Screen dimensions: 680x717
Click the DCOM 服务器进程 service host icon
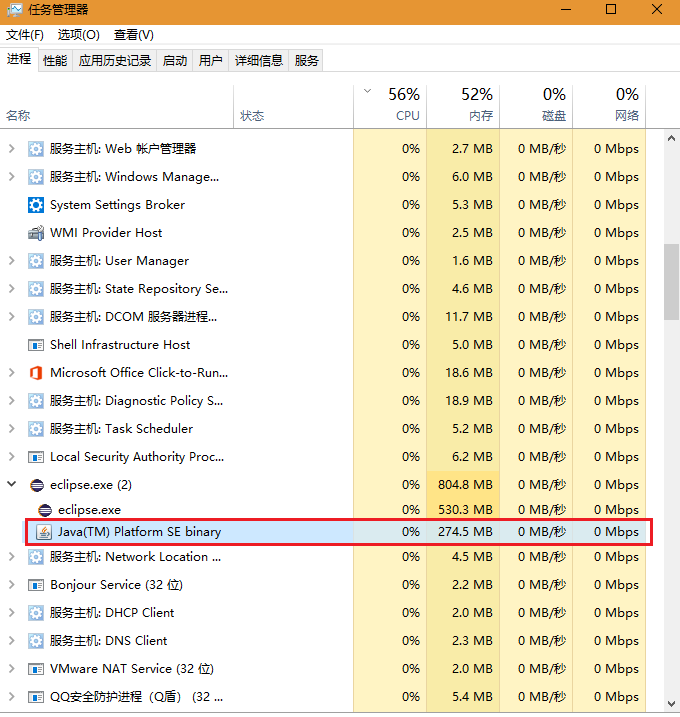coord(36,317)
